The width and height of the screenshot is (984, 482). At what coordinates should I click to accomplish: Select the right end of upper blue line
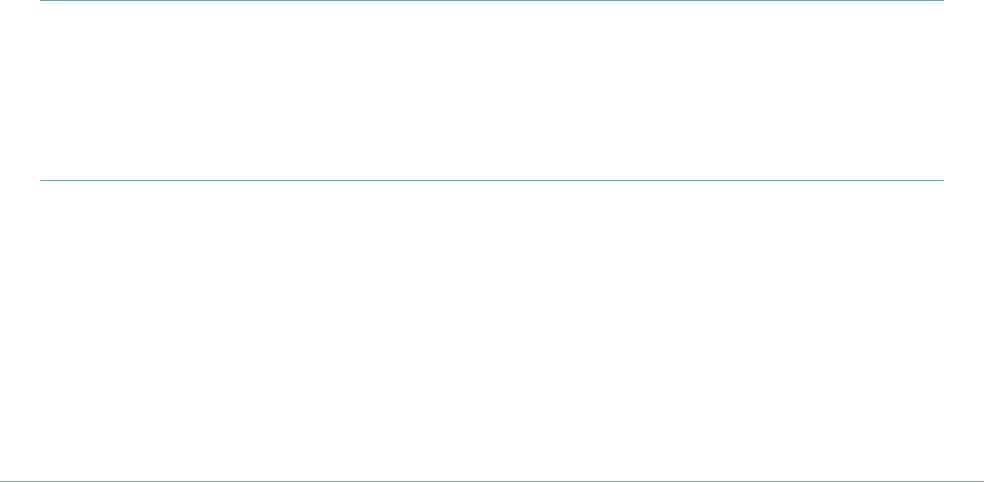(942, 0)
